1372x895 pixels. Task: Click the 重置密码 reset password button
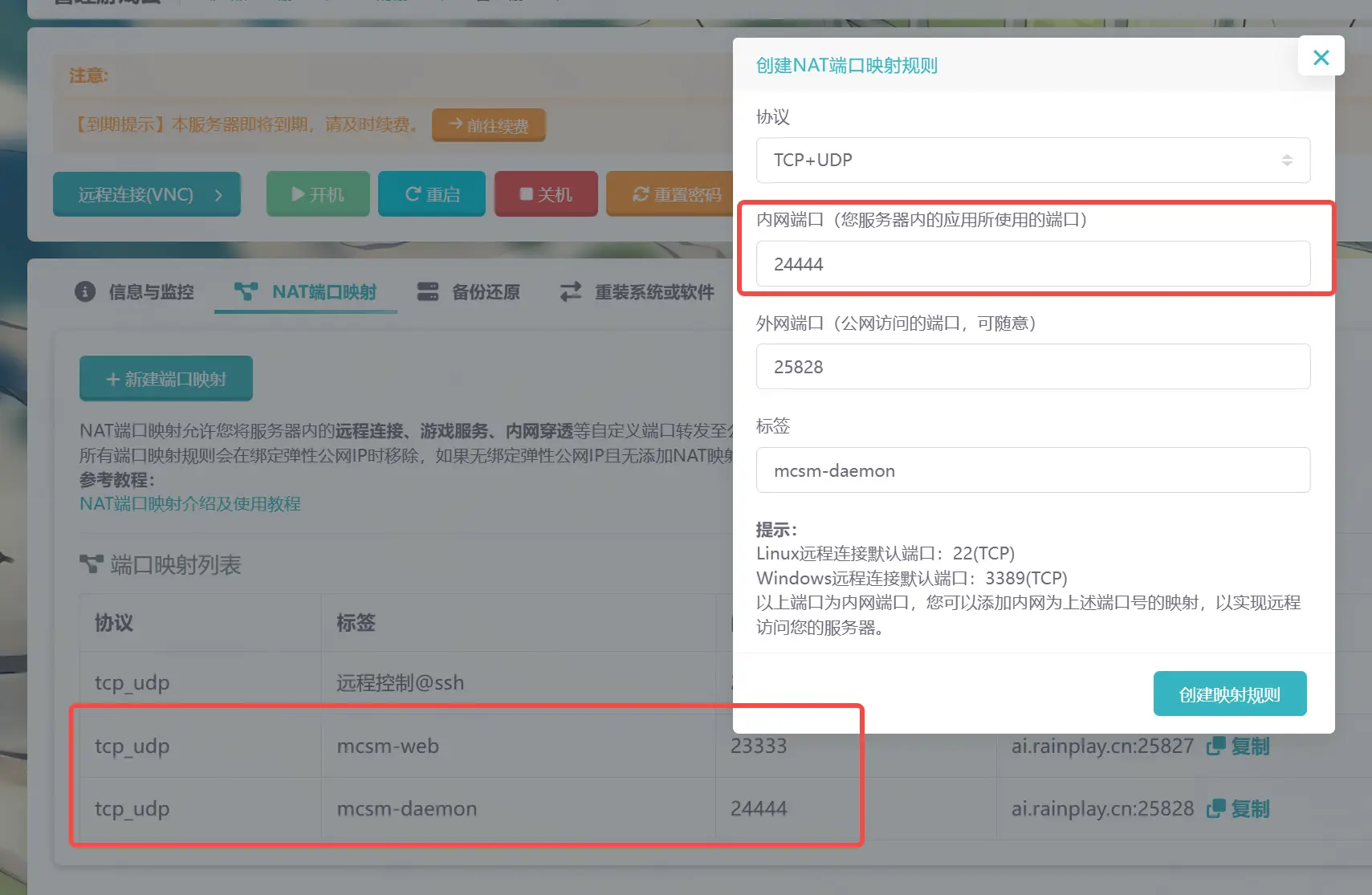click(x=677, y=194)
